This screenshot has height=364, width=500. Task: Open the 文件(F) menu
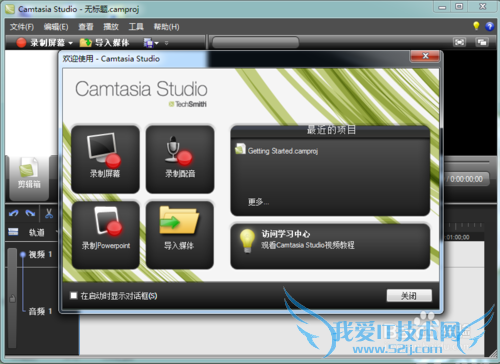(x=22, y=27)
